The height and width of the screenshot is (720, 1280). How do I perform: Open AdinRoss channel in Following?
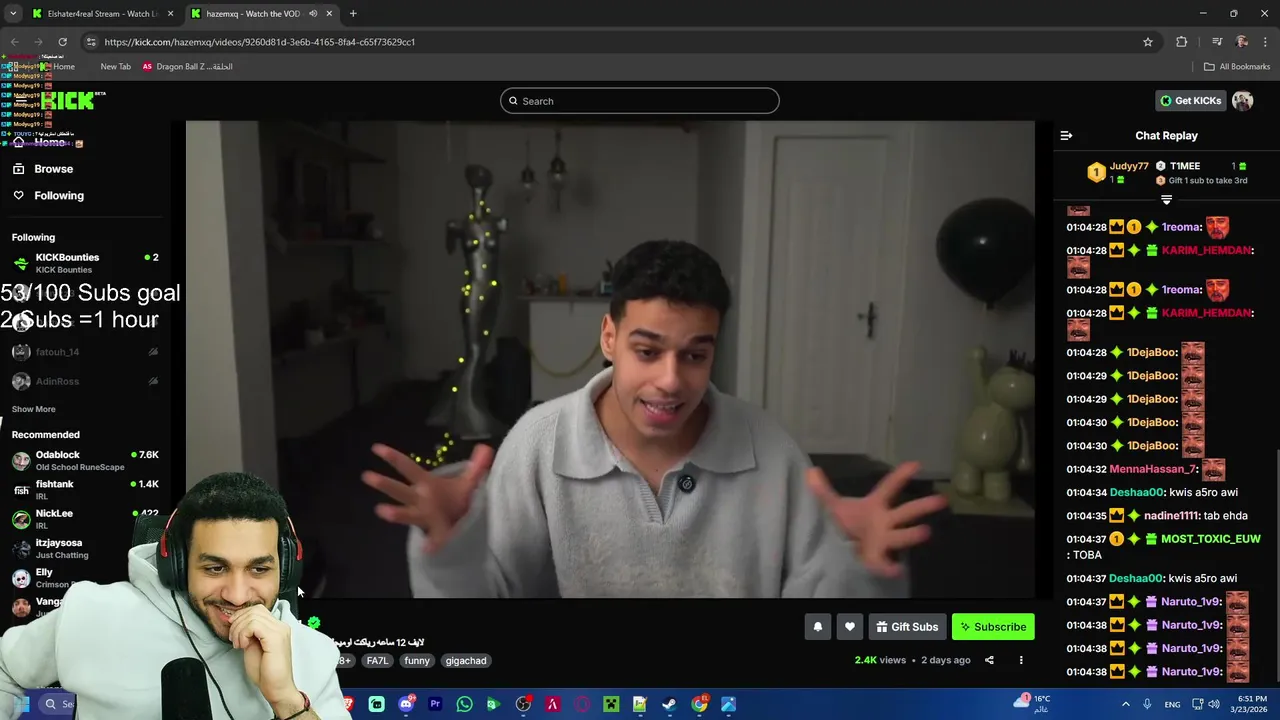click(85, 381)
